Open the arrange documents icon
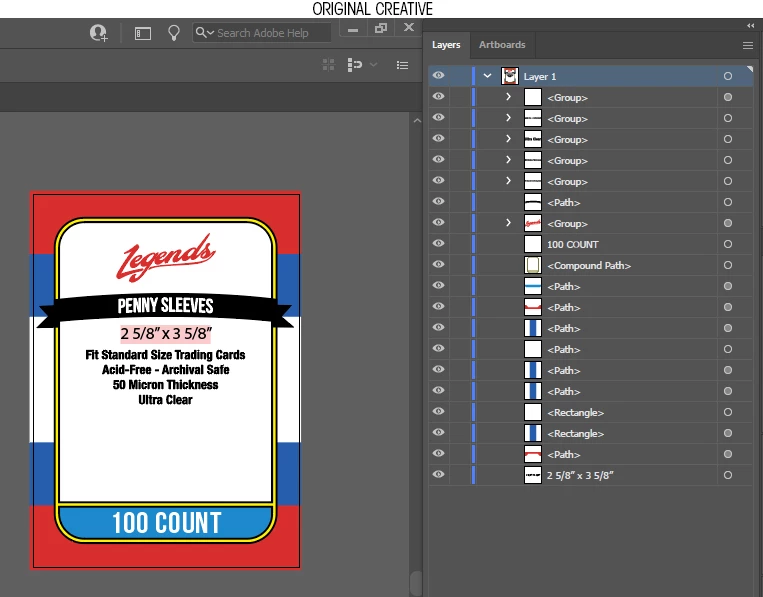The width and height of the screenshot is (763, 597). tap(143, 33)
